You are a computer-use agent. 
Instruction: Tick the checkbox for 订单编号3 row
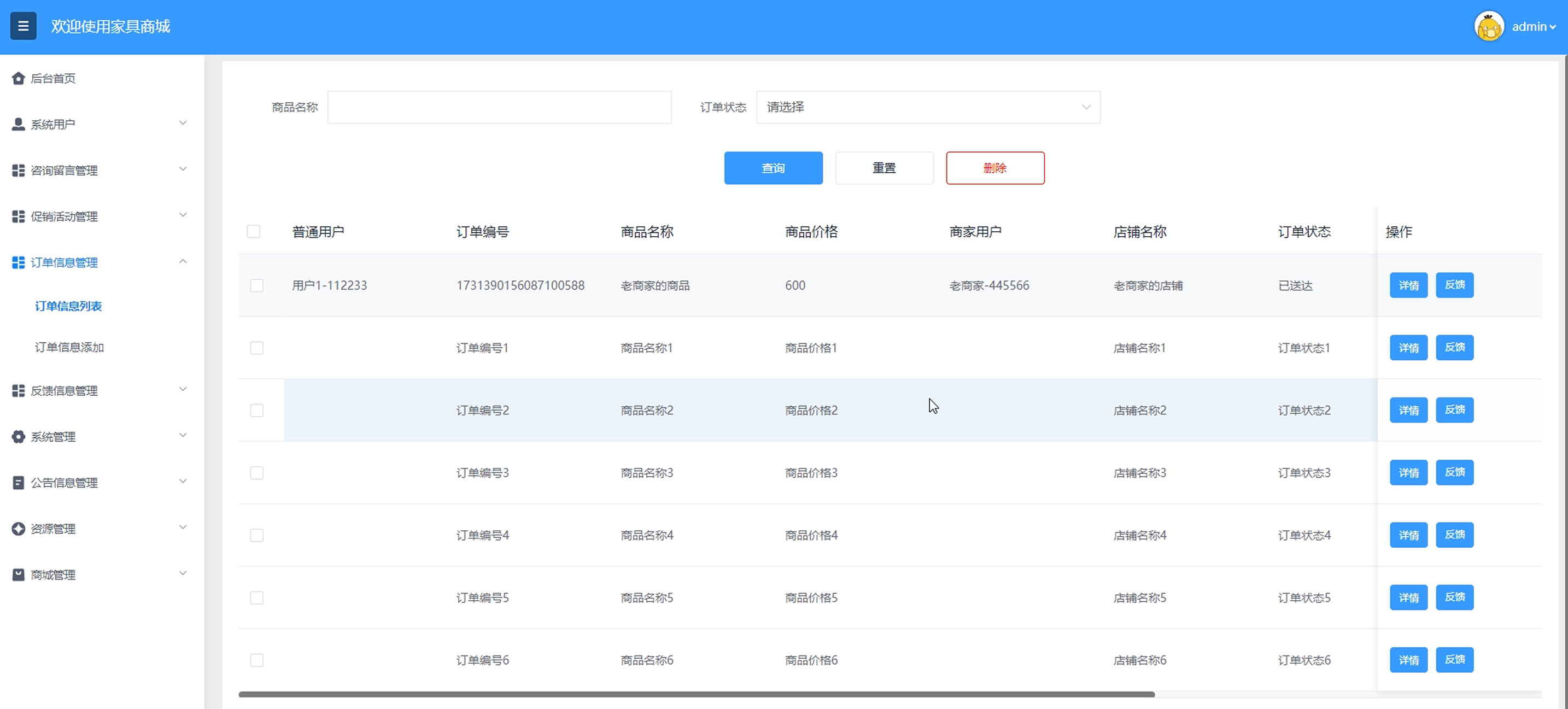click(x=257, y=473)
